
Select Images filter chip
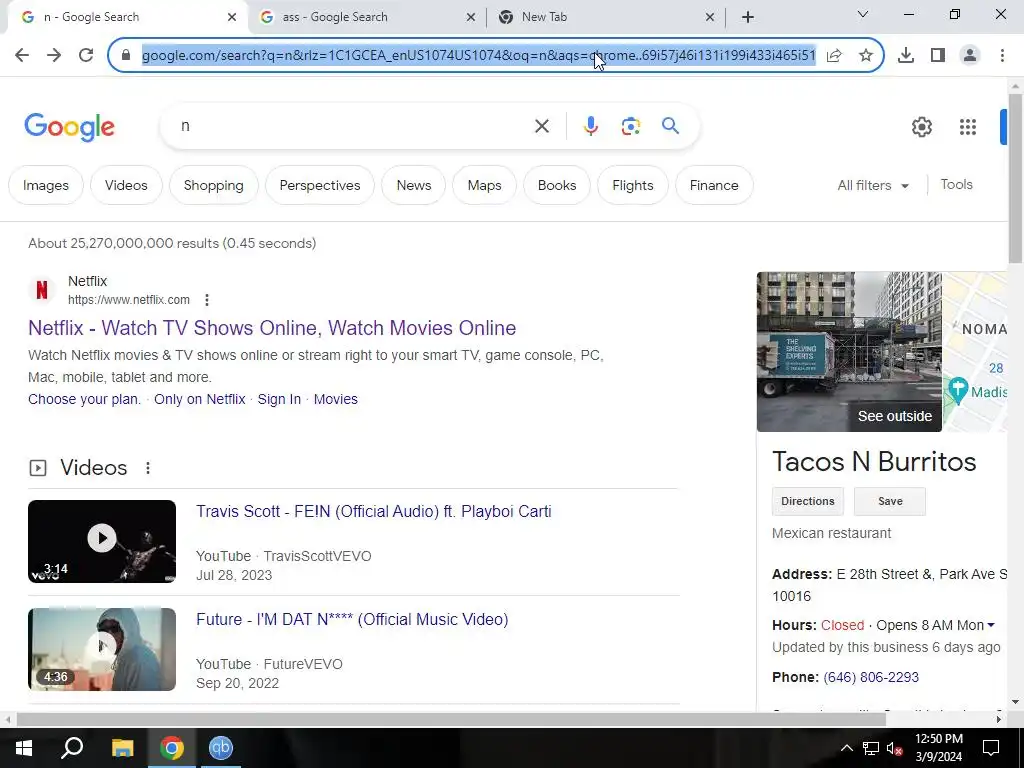point(46,185)
